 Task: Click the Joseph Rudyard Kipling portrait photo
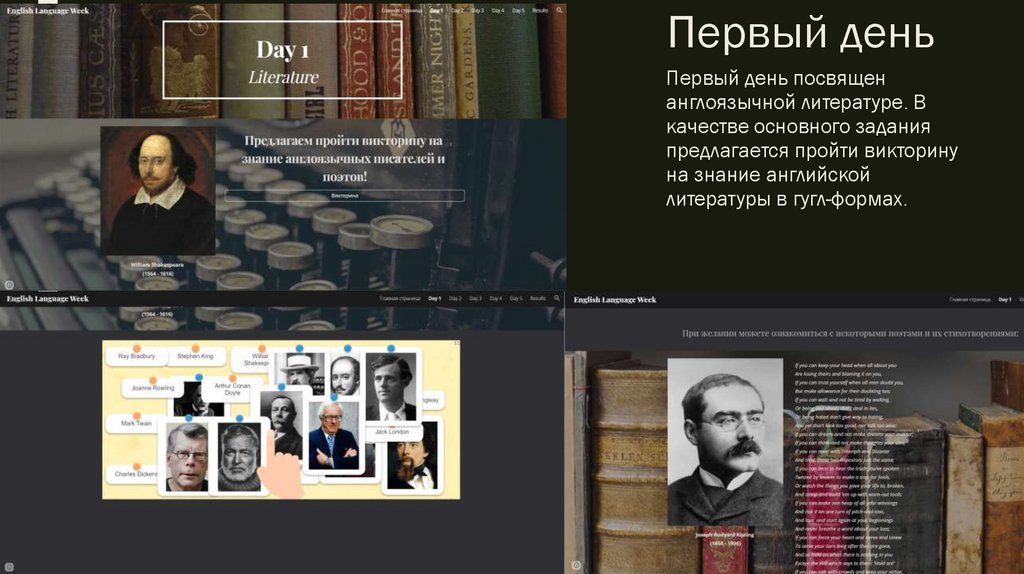[725, 442]
